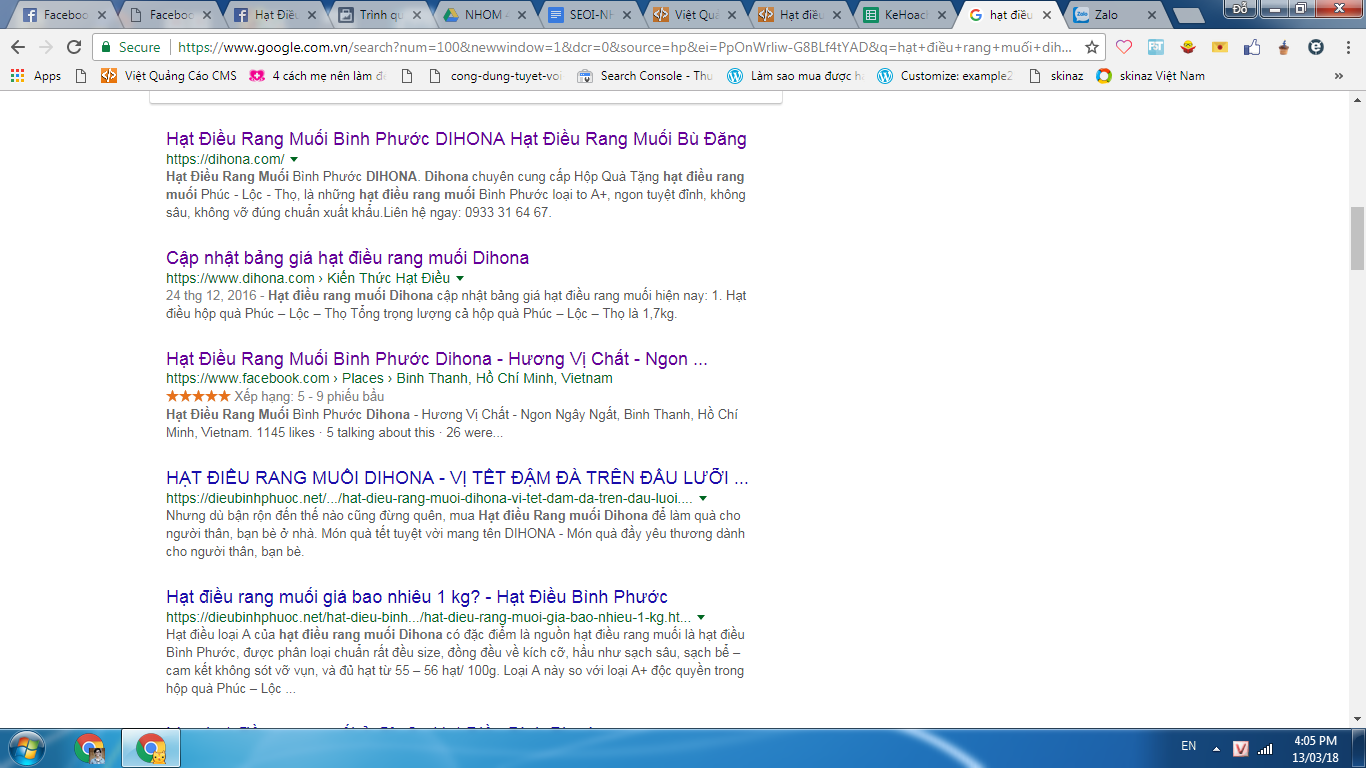Show hidden system tray icons
The width and height of the screenshot is (1366, 768).
click(x=1215, y=747)
